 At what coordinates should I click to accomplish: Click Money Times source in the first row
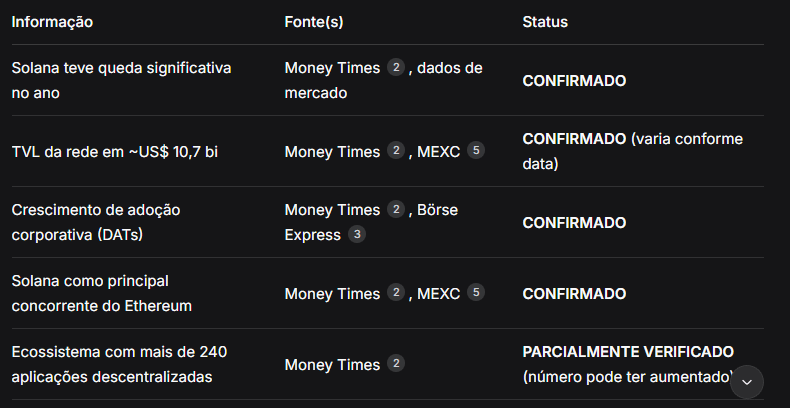pos(332,68)
